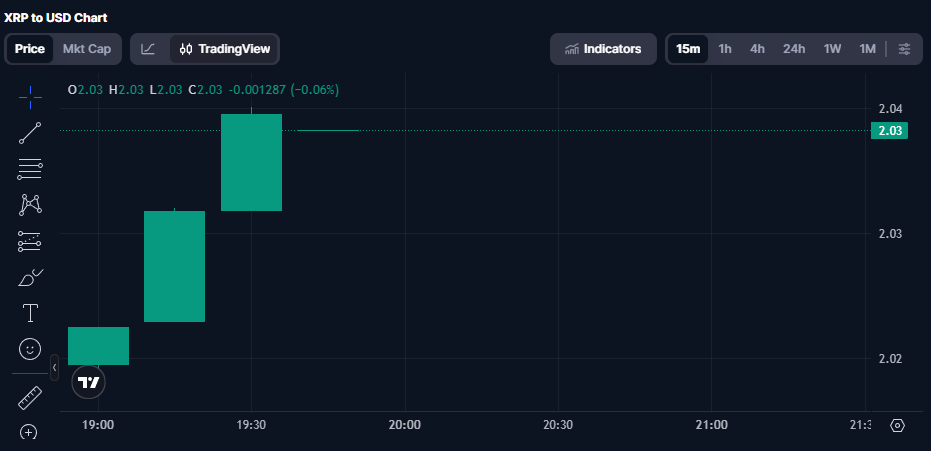This screenshot has height=451, width=931.
Task: Select the ruler measure tool
Action: 30,398
